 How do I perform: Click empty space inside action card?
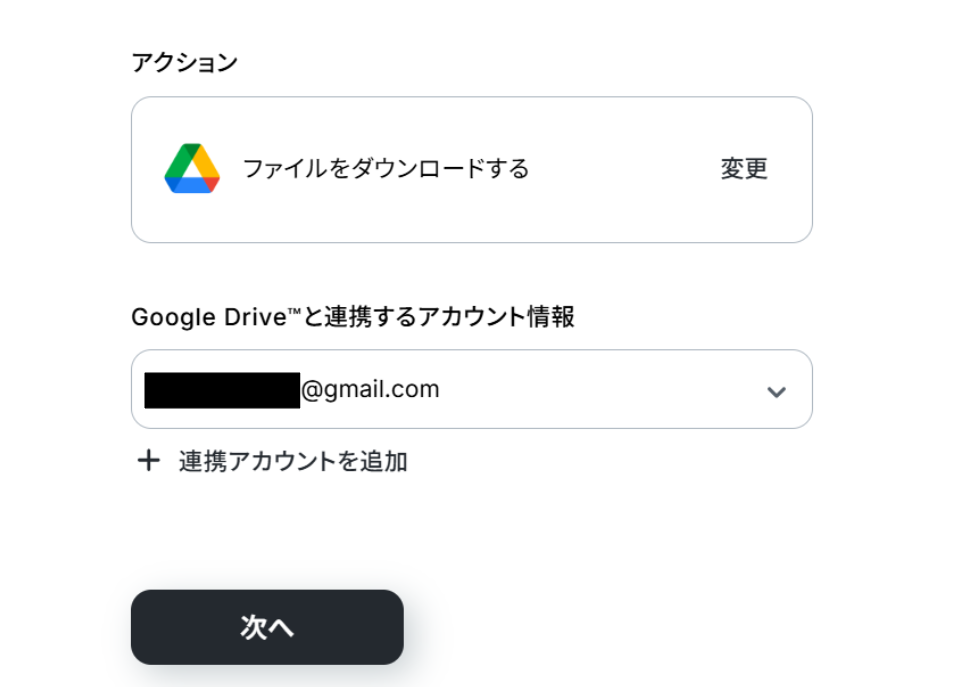point(620,169)
